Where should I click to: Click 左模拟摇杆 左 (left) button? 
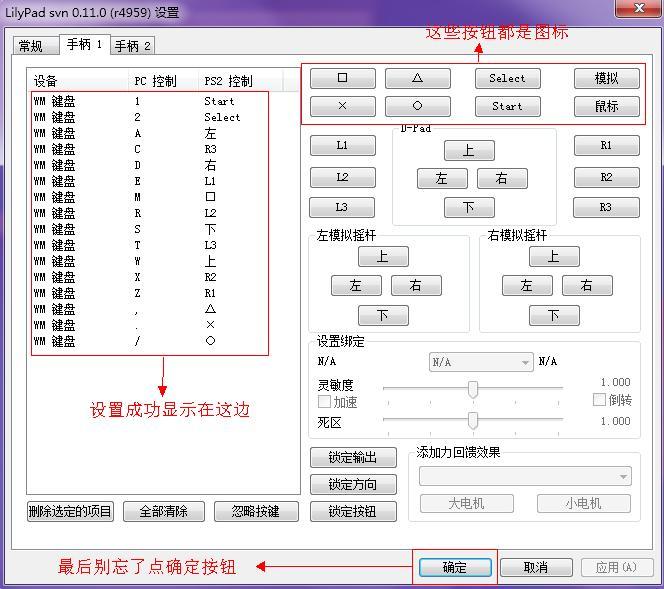[356, 285]
